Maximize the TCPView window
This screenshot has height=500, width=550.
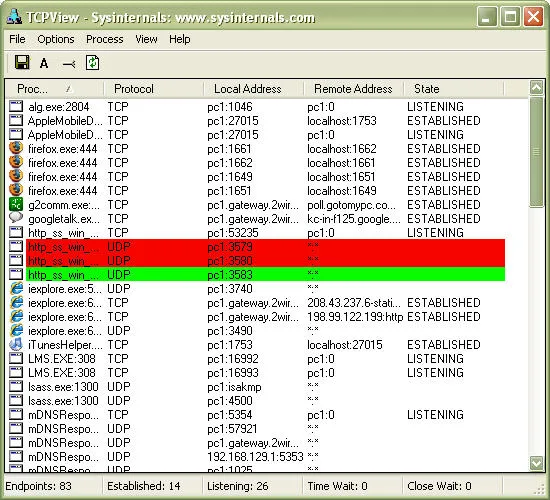point(510,16)
